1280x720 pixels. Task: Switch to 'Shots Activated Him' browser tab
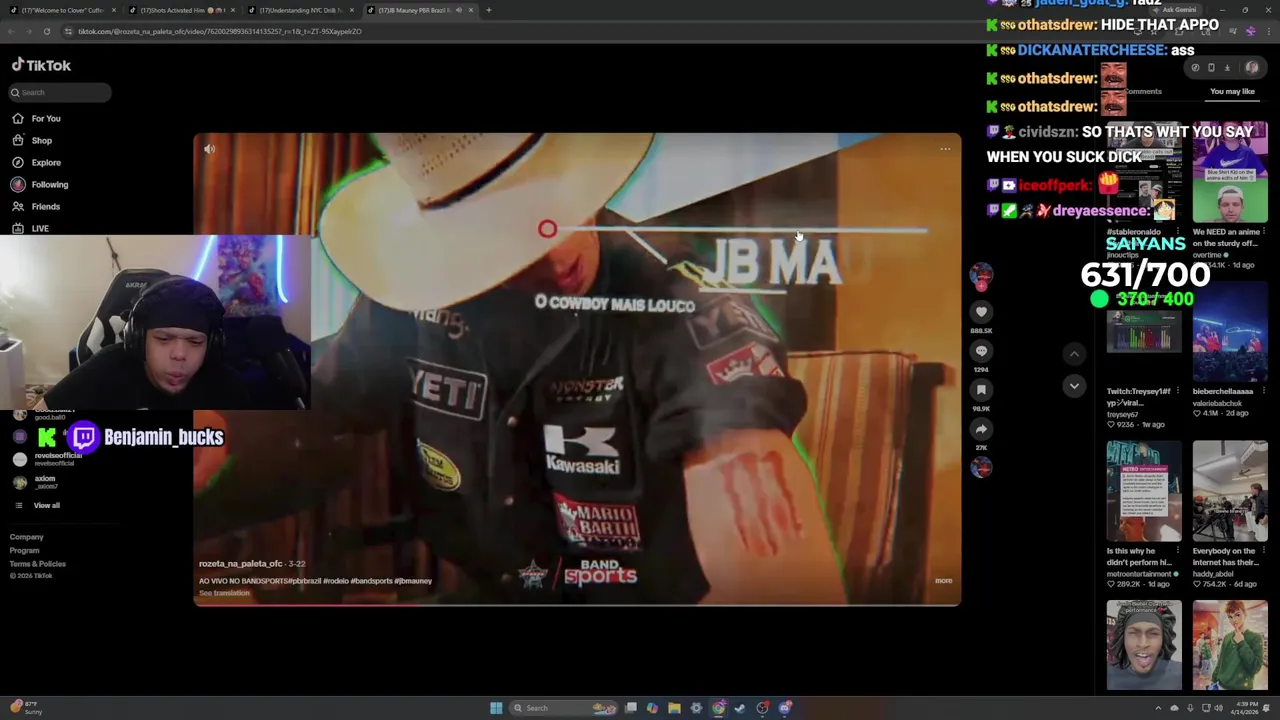point(180,10)
